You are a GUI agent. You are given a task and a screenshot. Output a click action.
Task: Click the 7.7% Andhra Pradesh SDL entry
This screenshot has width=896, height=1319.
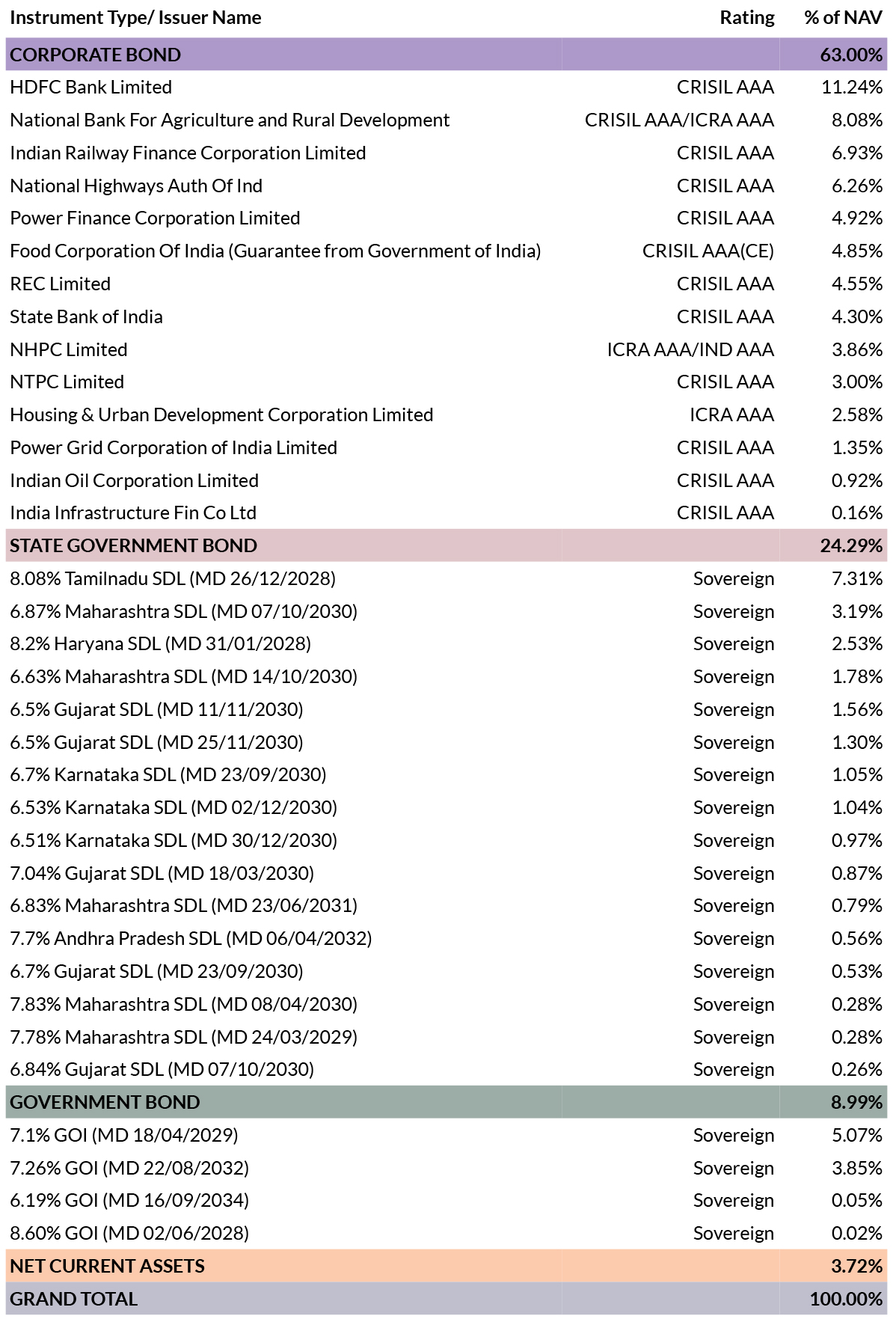[191, 938]
